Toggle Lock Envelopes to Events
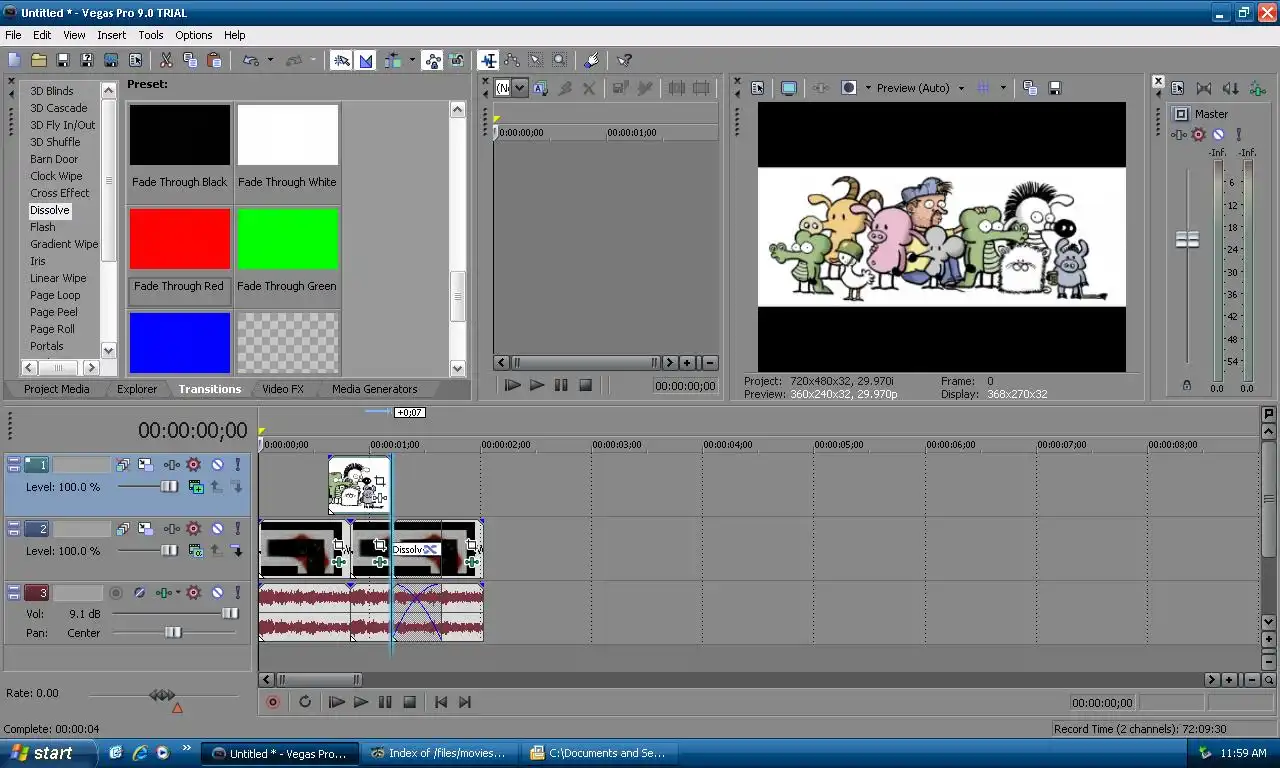Screen dimensions: 1280x768 point(432,61)
